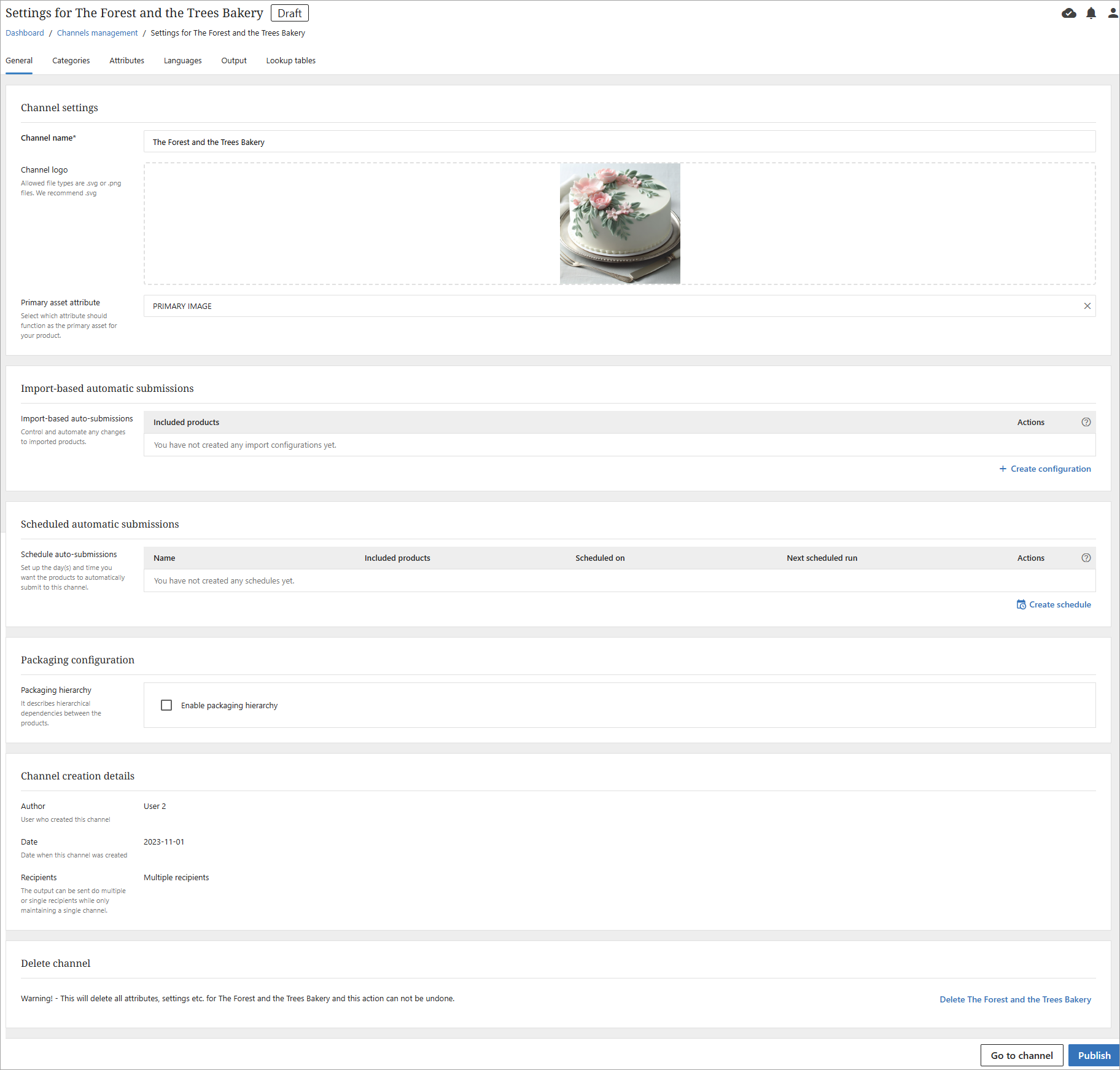The image size is (1120, 1070).
Task: Clear the PRIMARY IMAGE attribute selection
Action: (1087, 306)
